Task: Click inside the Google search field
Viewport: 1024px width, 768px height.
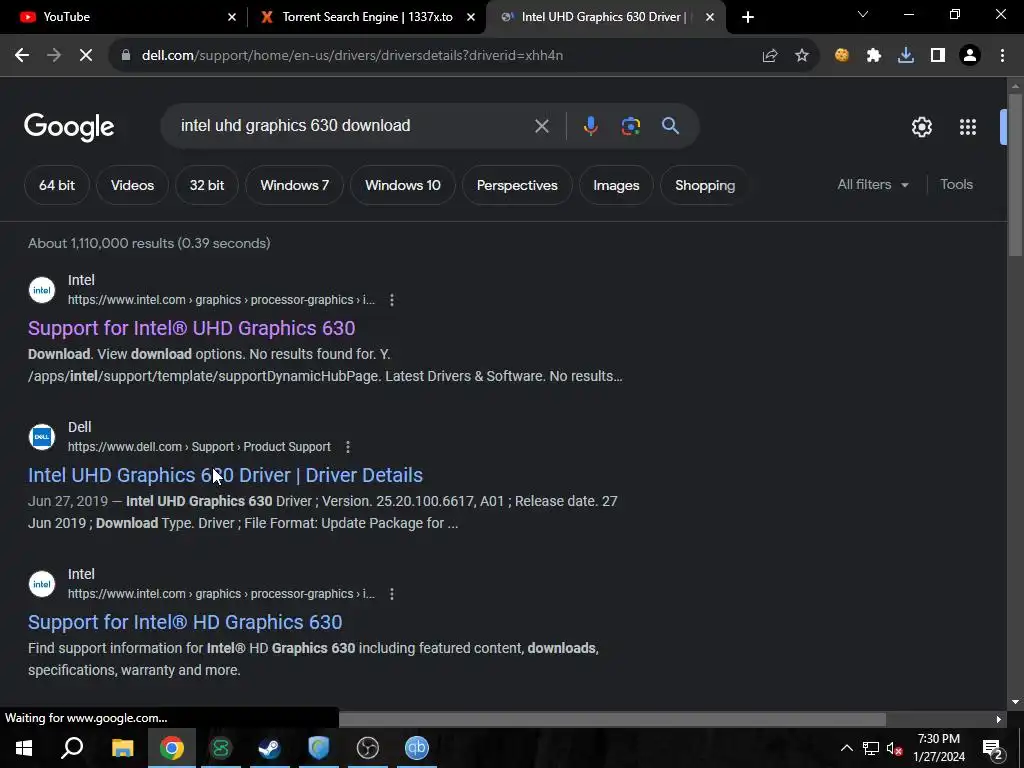Action: [353, 125]
